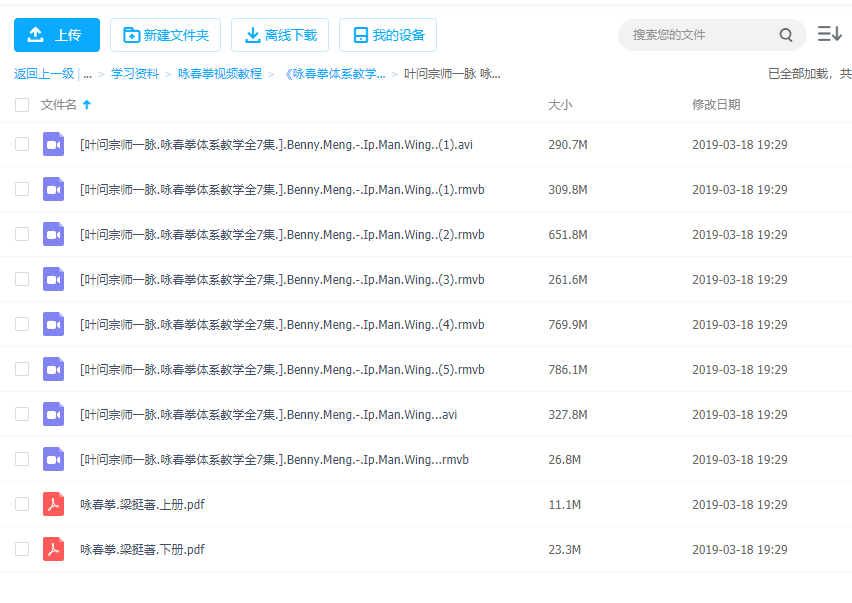
Task: Click the video icon of the (2).rmvb file
Action: pos(53,234)
